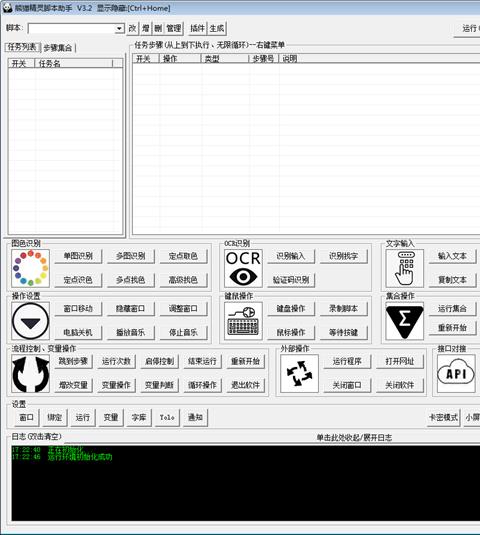
Task: Click the 改 edit script button
Action: point(132,28)
